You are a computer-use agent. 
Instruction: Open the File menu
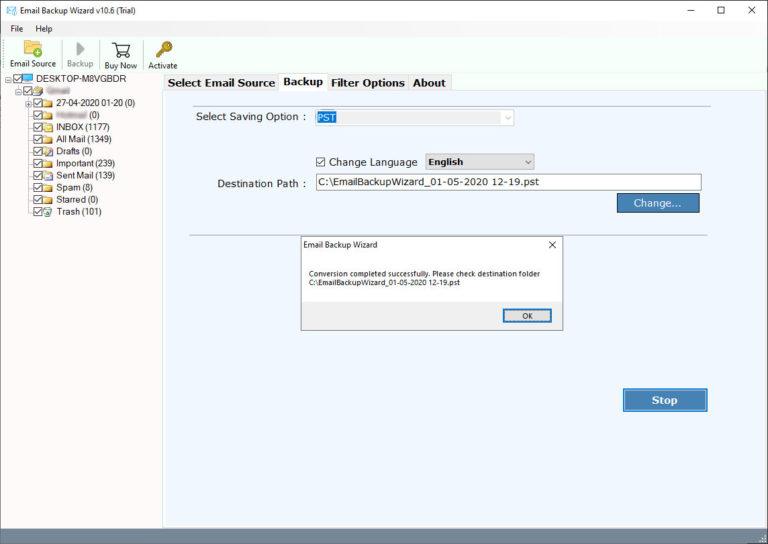pyautogui.click(x=17, y=29)
